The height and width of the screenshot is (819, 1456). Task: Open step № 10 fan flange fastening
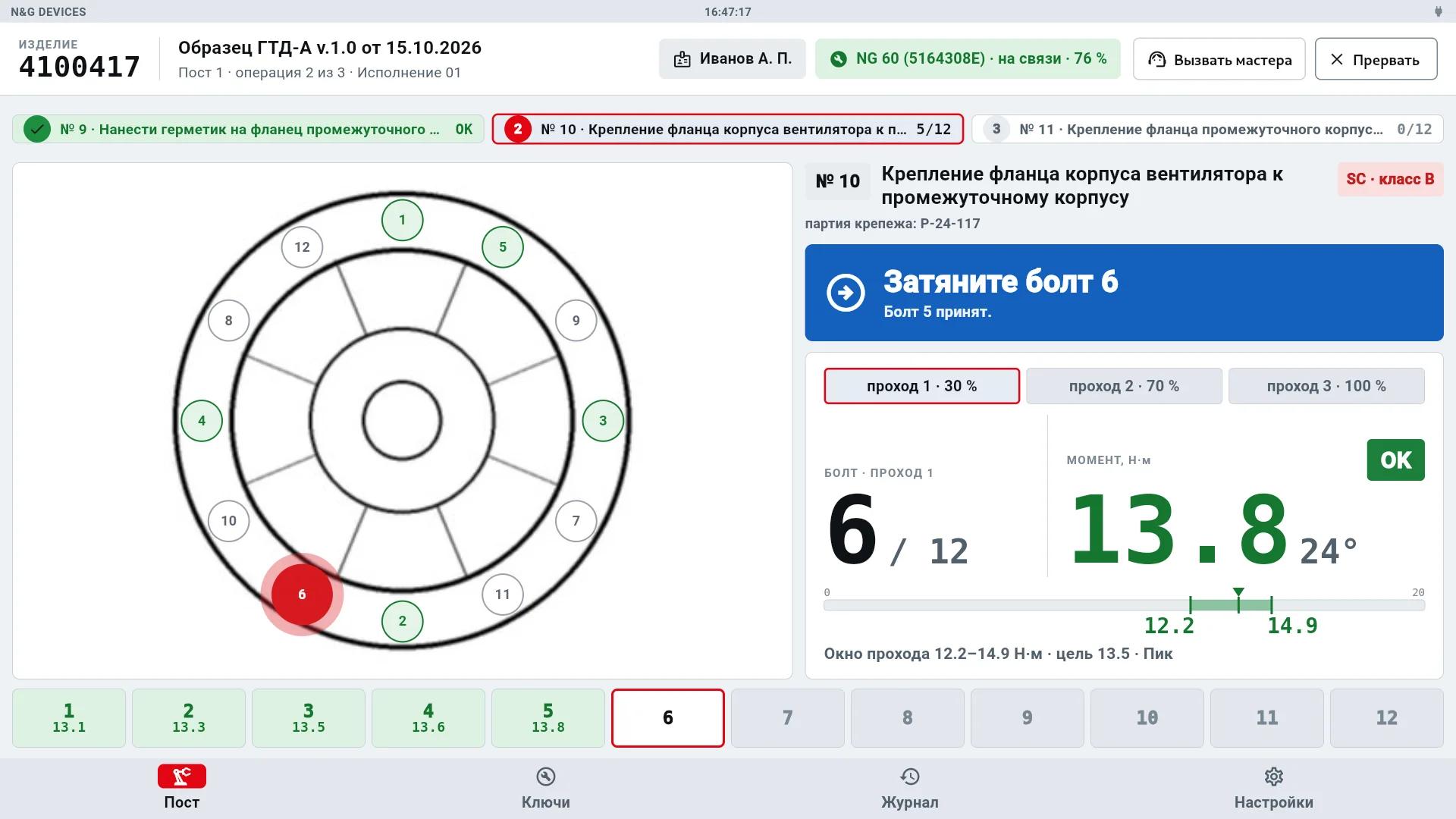[727, 129]
